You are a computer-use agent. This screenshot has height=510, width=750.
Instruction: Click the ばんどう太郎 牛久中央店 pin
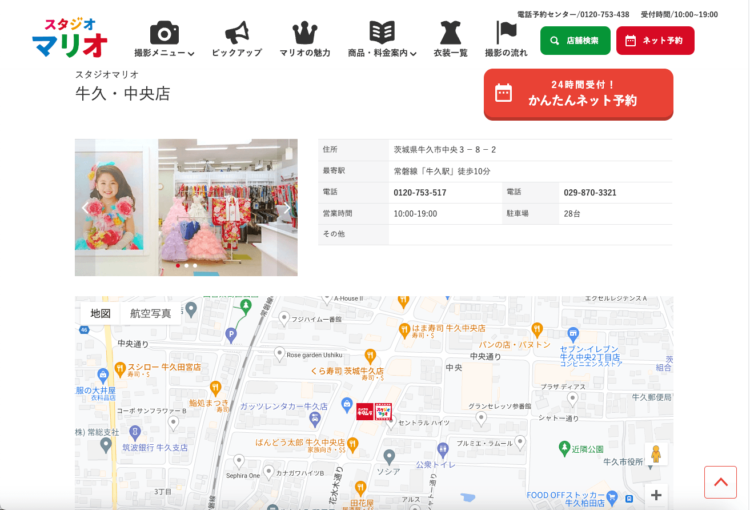353,445
